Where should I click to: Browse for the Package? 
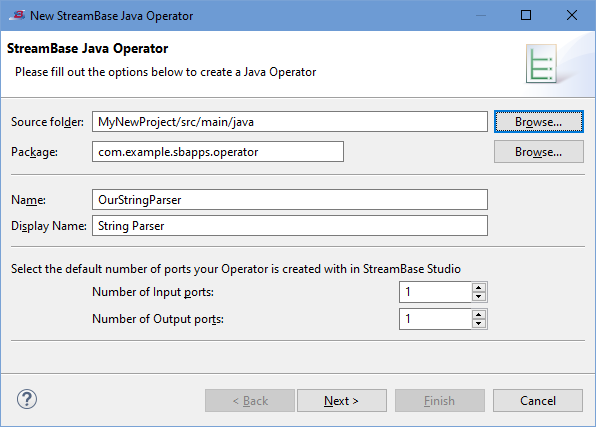539,152
